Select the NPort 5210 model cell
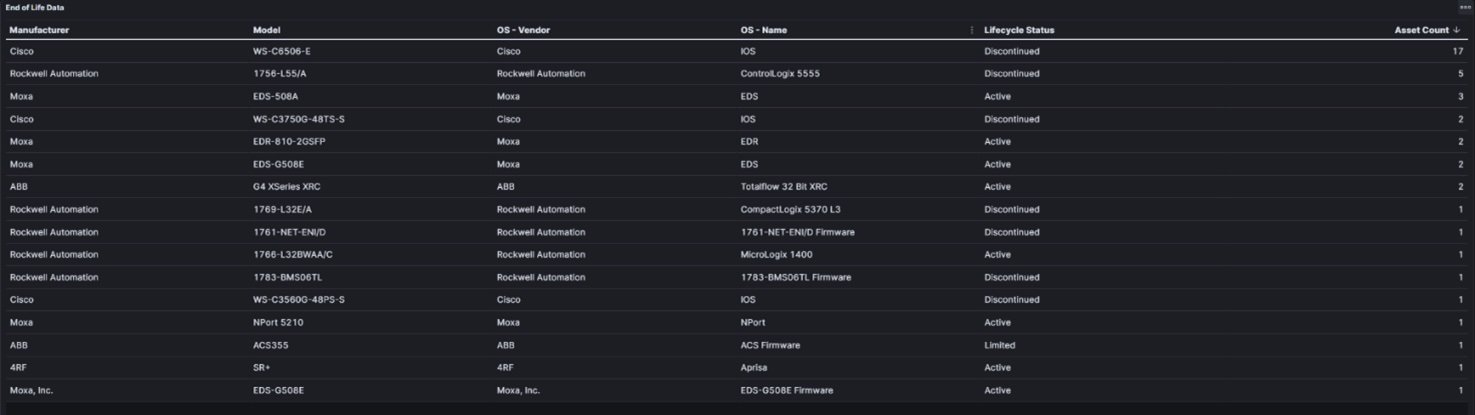The width and height of the screenshot is (1475, 415). point(279,322)
